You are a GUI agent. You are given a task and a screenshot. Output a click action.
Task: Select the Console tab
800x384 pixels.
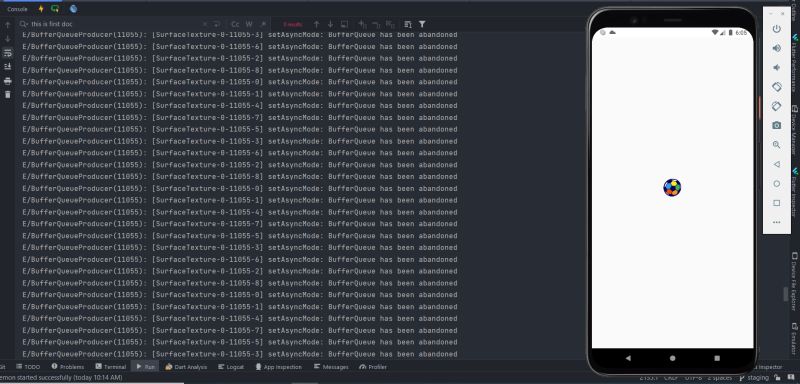point(17,9)
